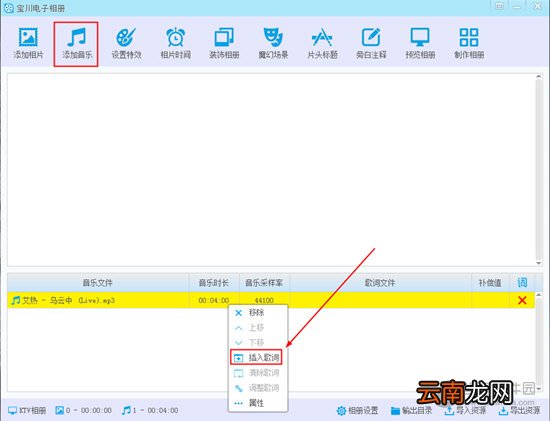Viewport: 550px width, 421px height.
Task: Click the photo count 0 - 00:00:00 indicator
Action: pos(83,410)
